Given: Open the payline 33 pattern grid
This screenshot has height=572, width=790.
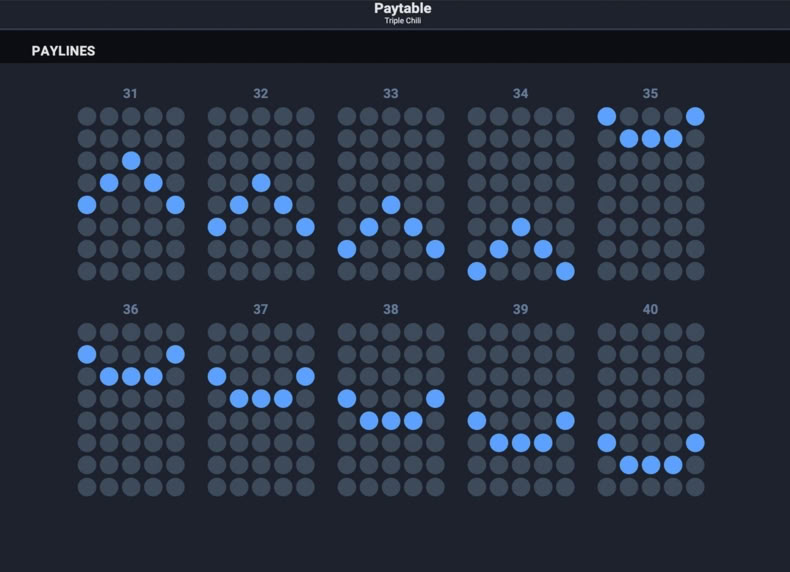Looking at the screenshot, I should point(391,194).
